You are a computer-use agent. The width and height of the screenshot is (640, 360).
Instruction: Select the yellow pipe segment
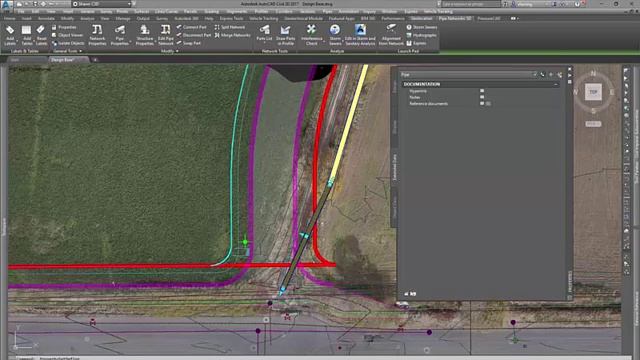coord(348,123)
